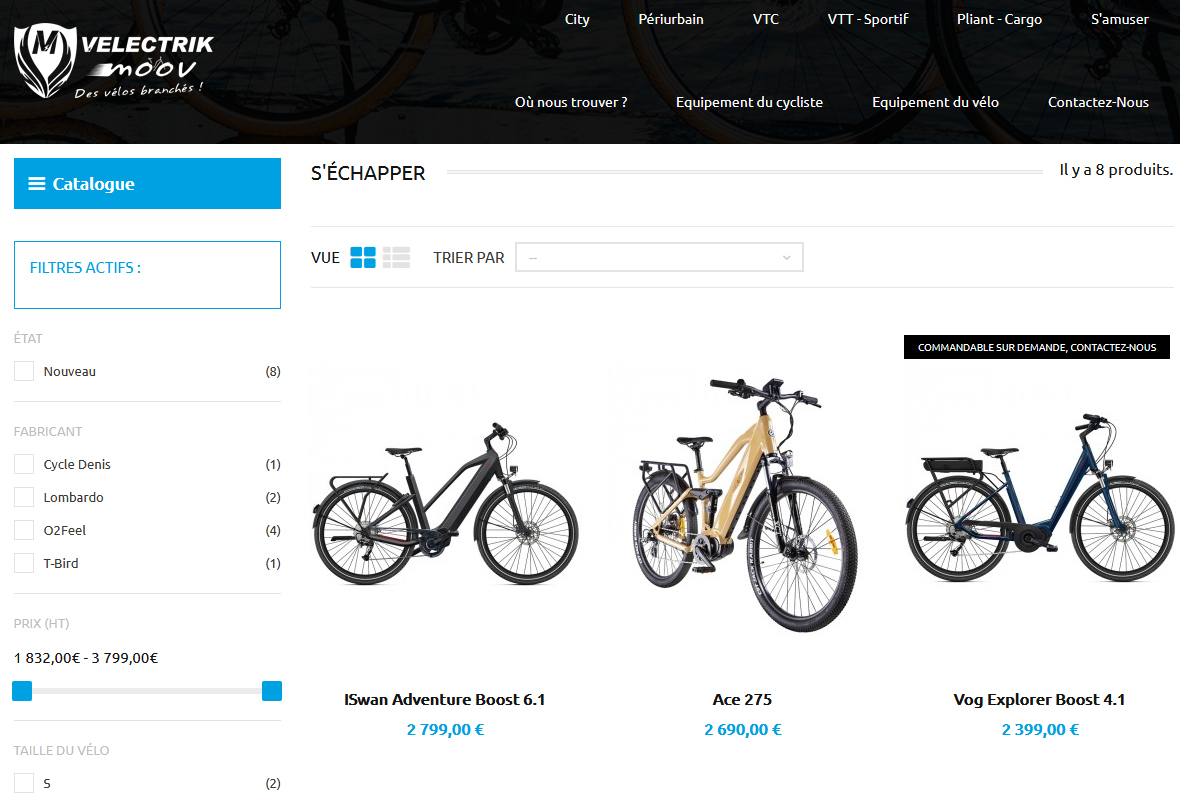Open the Trier Par sort dropdown
This screenshot has height=800, width=1180.
(659, 257)
